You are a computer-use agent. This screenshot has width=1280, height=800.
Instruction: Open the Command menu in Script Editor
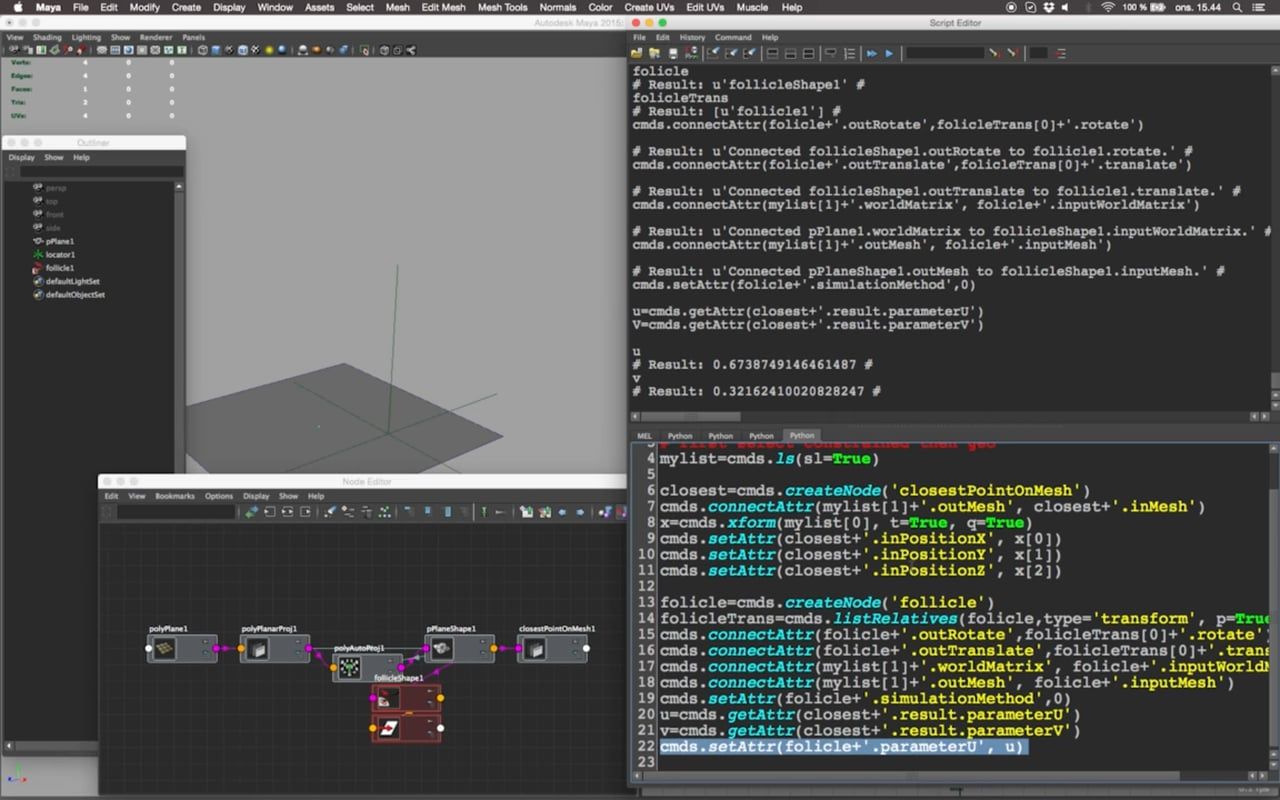[x=732, y=37]
